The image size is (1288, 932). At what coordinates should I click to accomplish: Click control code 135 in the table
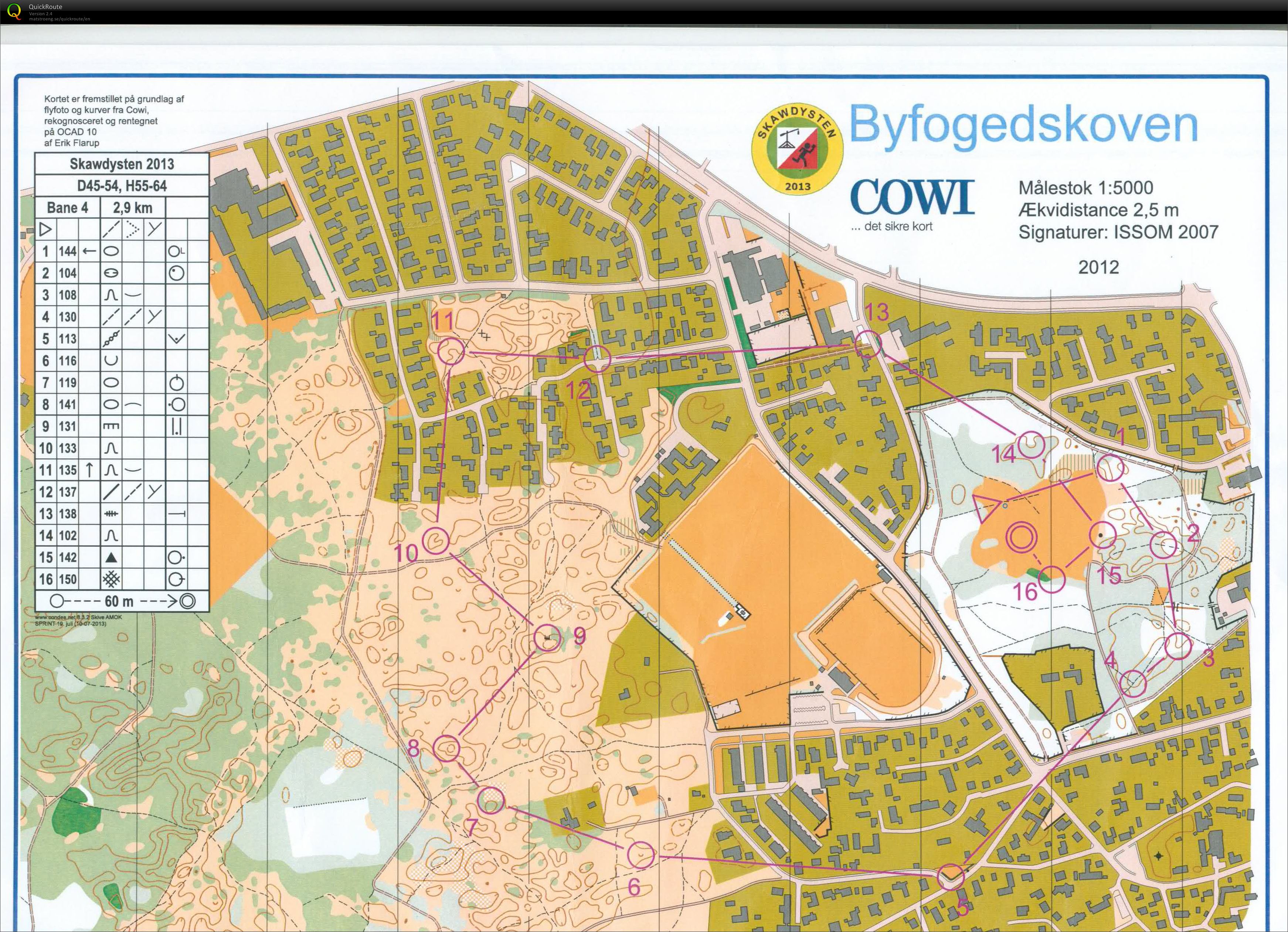point(68,470)
